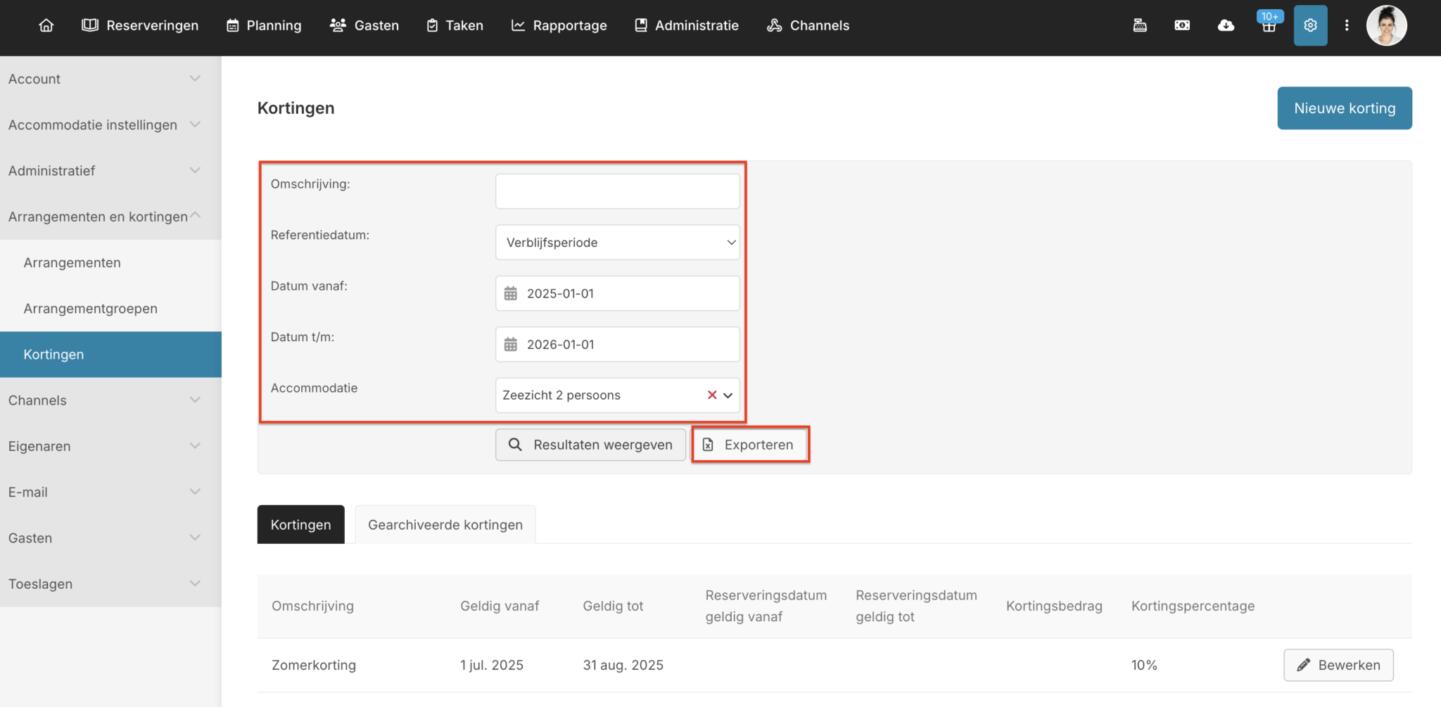Open the Referentiedatum dropdown
Screen dimensions: 1441x707
click(617, 242)
